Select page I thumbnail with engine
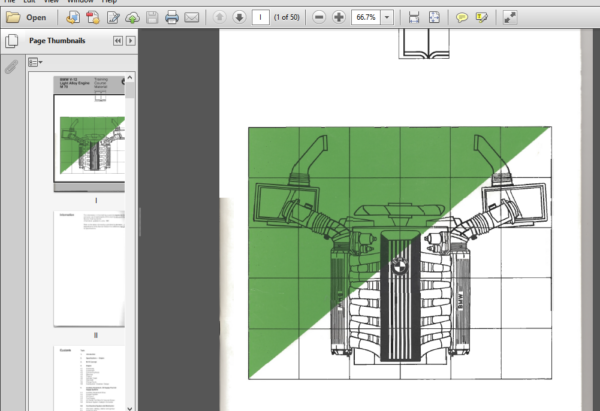 coord(89,134)
